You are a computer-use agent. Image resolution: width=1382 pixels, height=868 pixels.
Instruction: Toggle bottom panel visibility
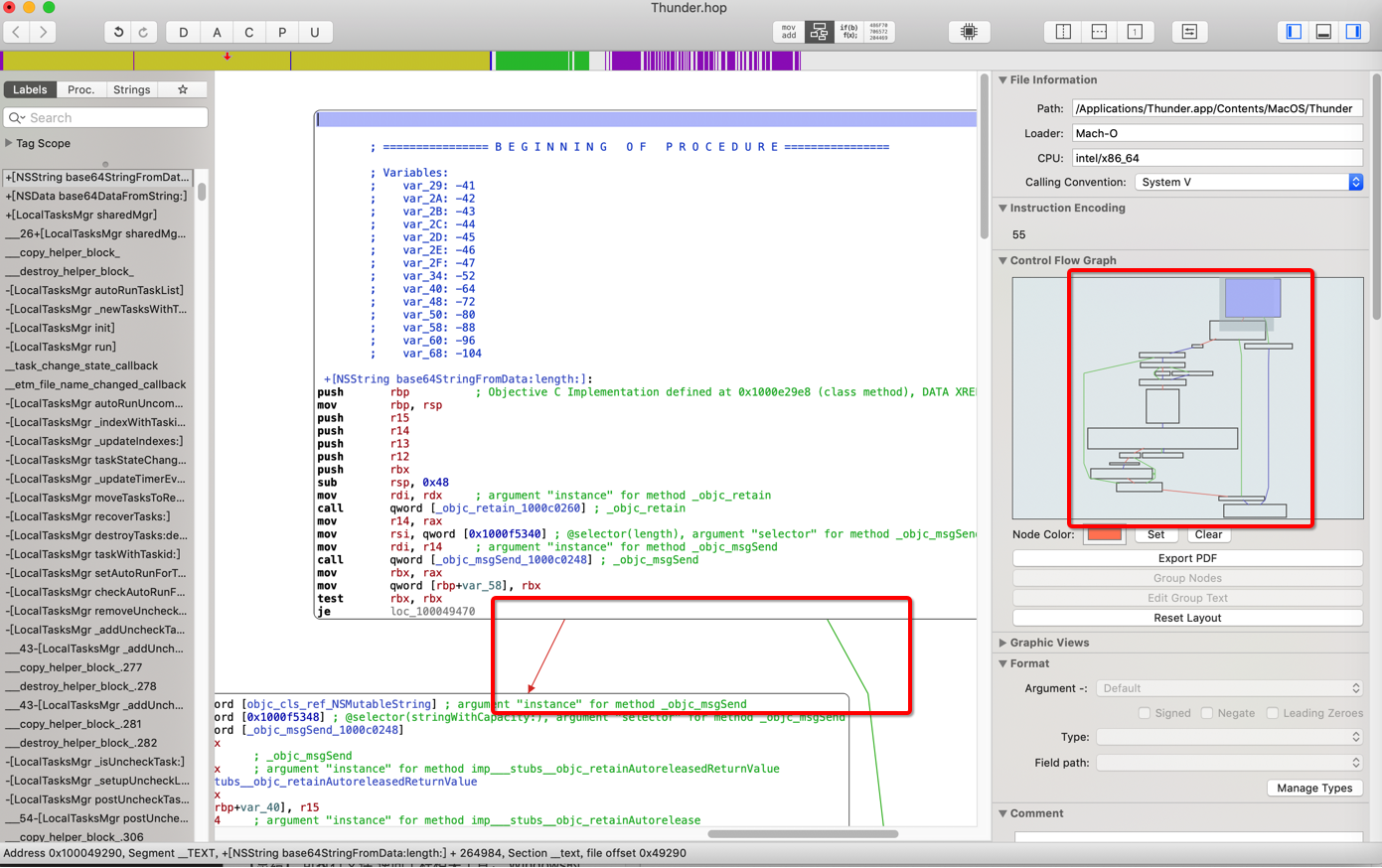pyautogui.click(x=1323, y=32)
